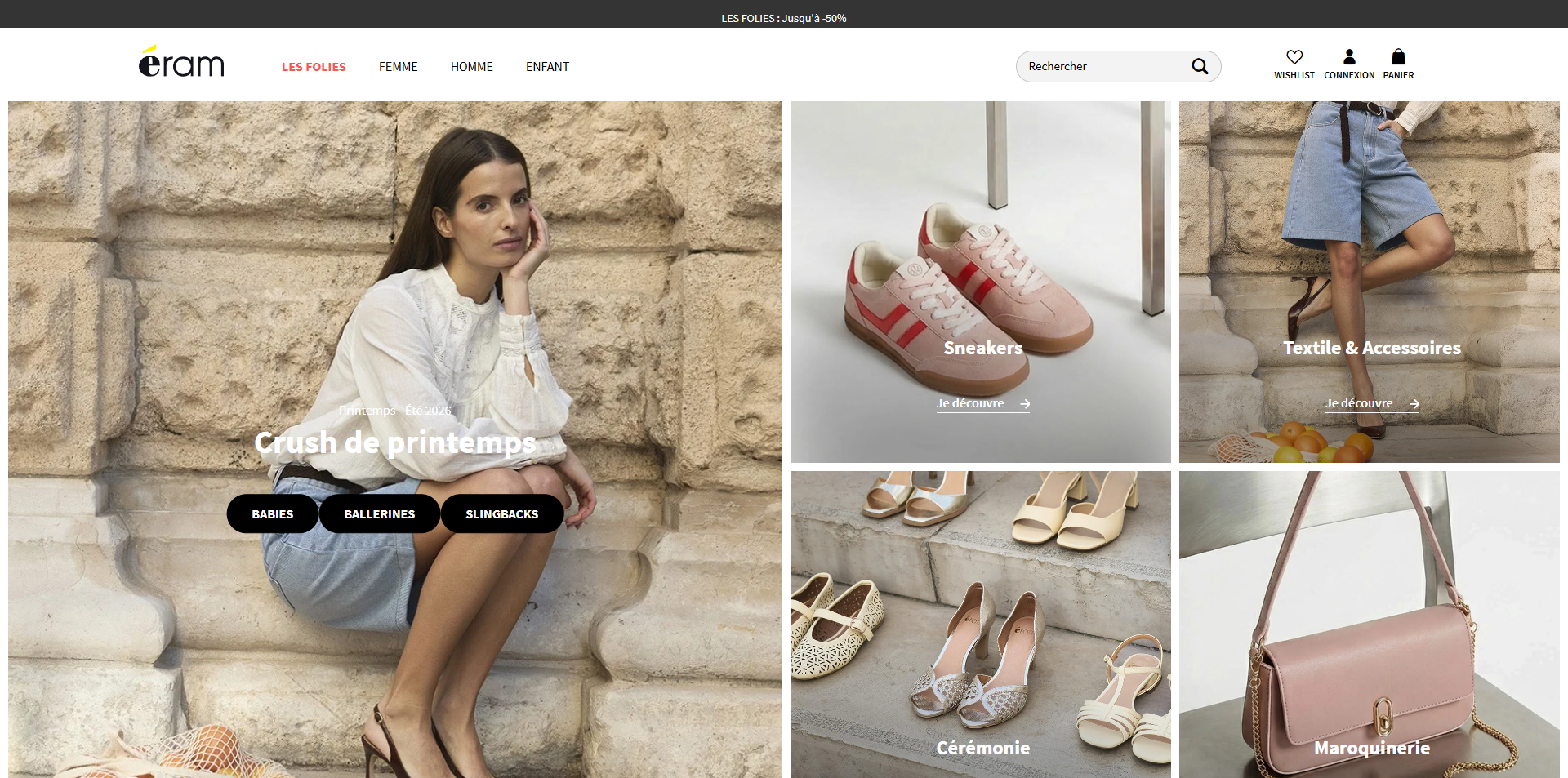Click the SLINGBACKS button
This screenshot has width=1568, height=778.
(x=502, y=514)
